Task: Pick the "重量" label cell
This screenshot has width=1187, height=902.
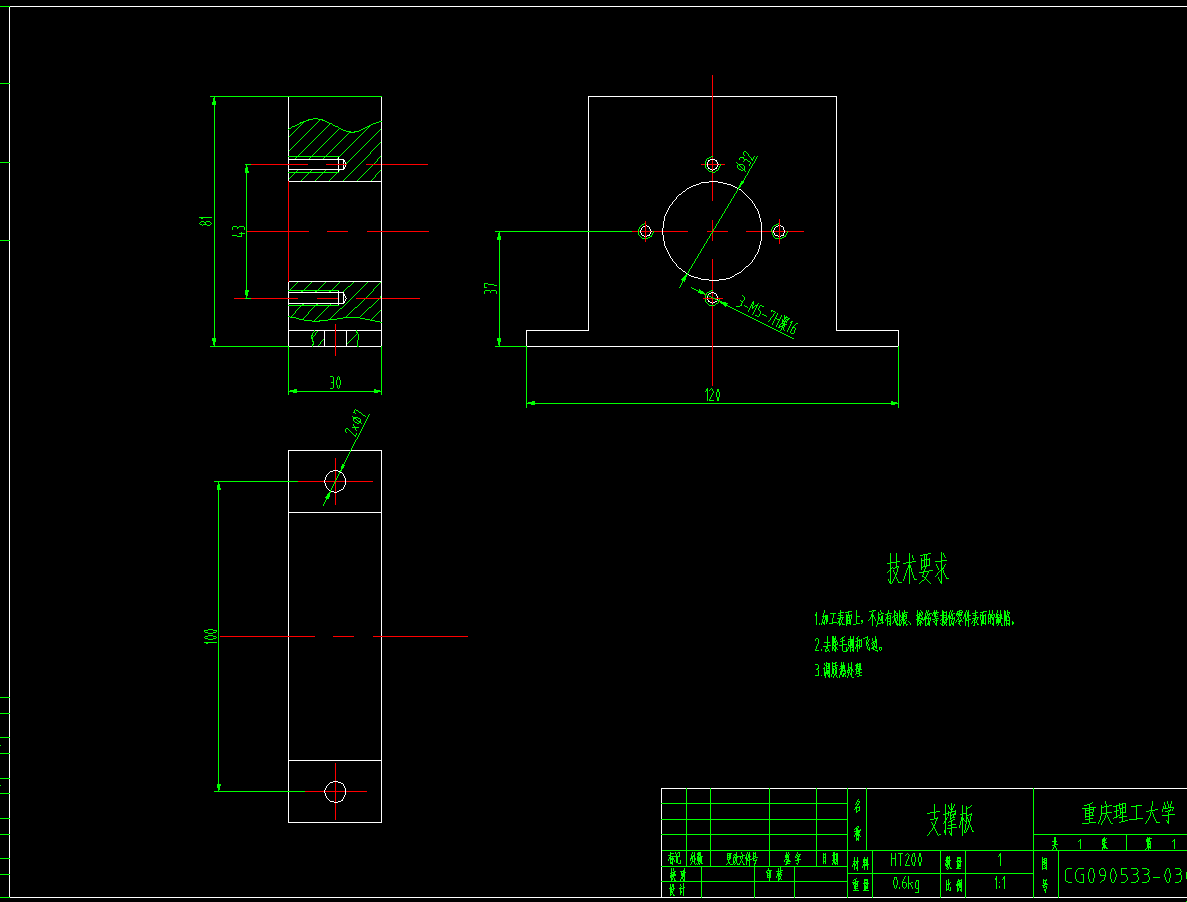Action: [859, 884]
